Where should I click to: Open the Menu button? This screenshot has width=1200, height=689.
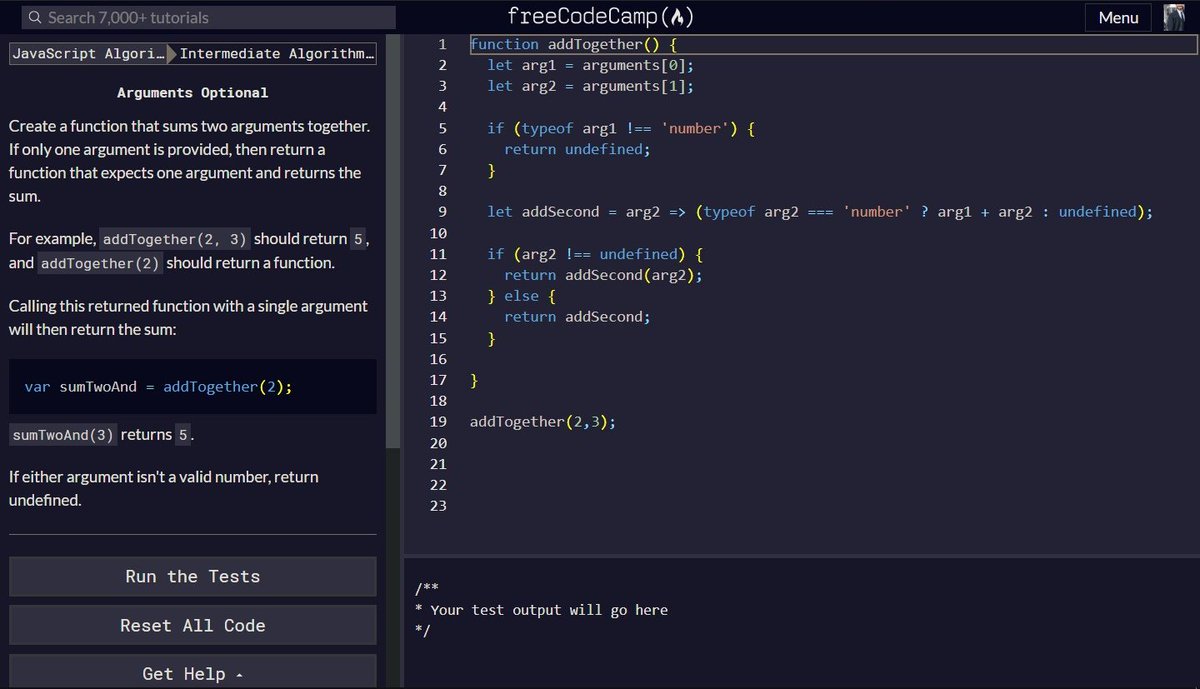pyautogui.click(x=1118, y=17)
